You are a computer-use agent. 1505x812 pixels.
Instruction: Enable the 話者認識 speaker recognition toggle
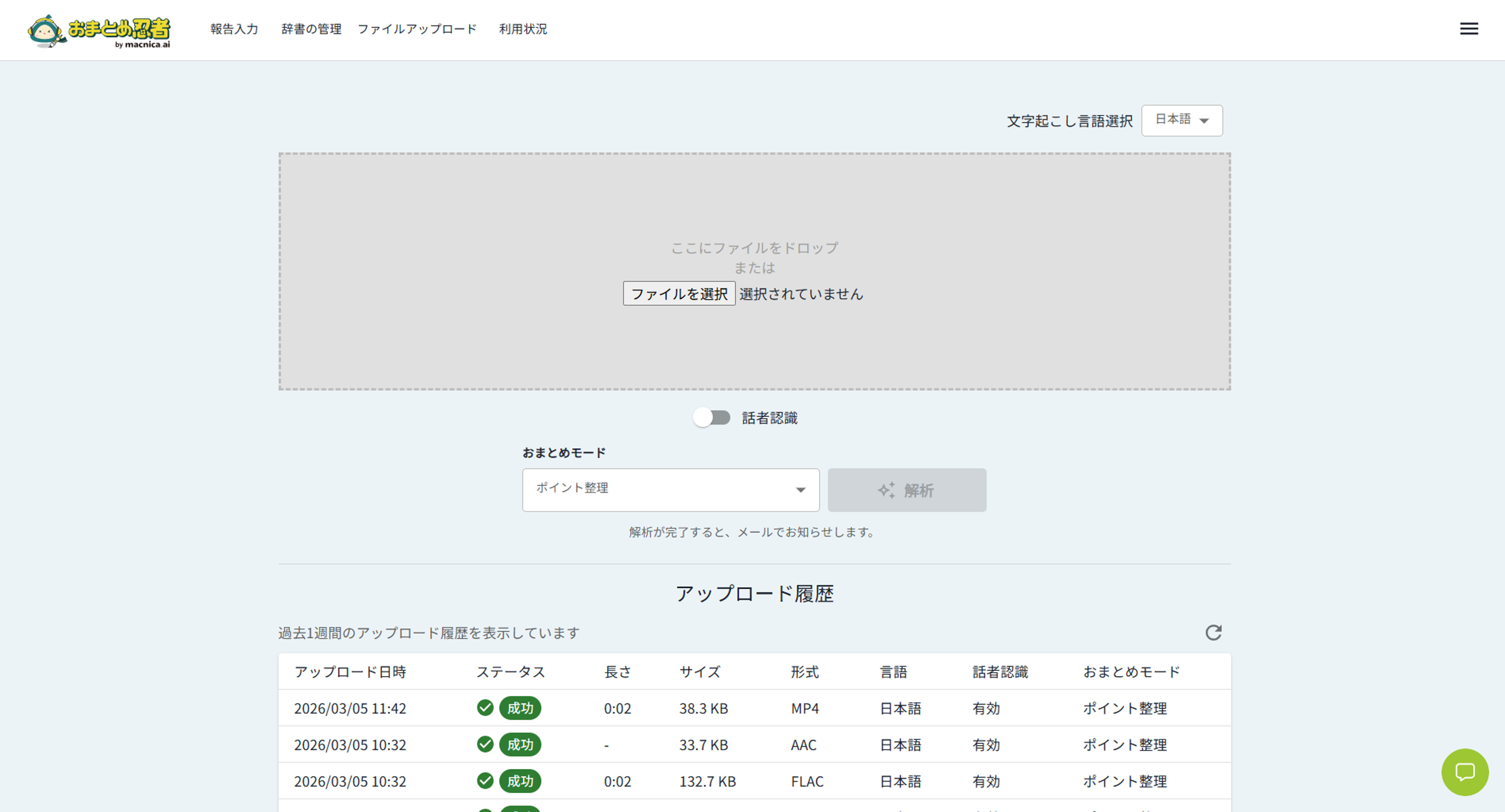[x=712, y=417]
